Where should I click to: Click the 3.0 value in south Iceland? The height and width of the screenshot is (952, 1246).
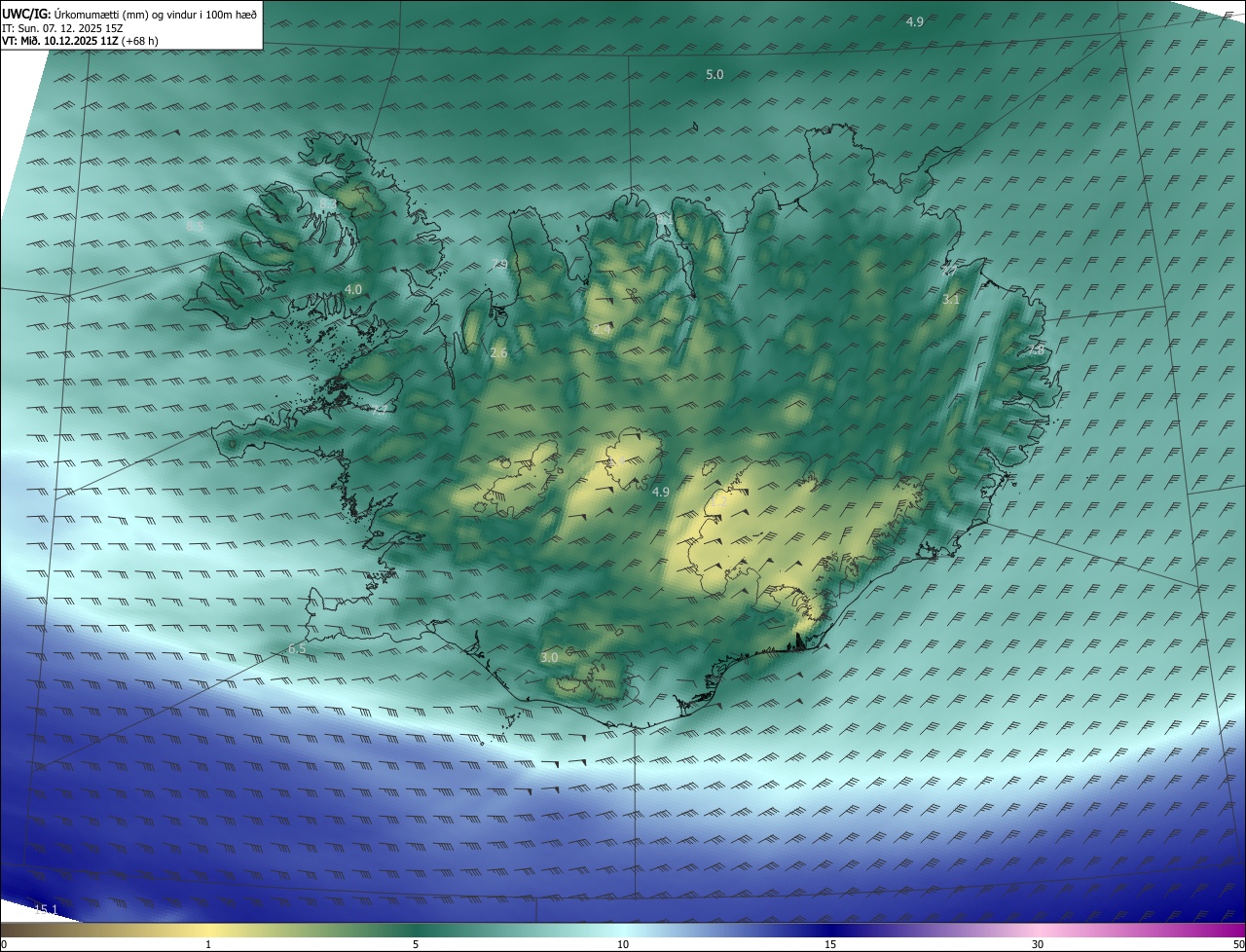pos(549,658)
